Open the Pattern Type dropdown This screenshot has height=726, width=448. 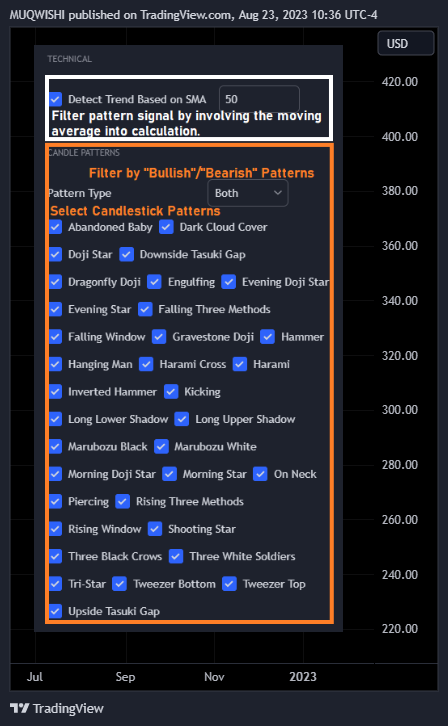click(x=248, y=193)
